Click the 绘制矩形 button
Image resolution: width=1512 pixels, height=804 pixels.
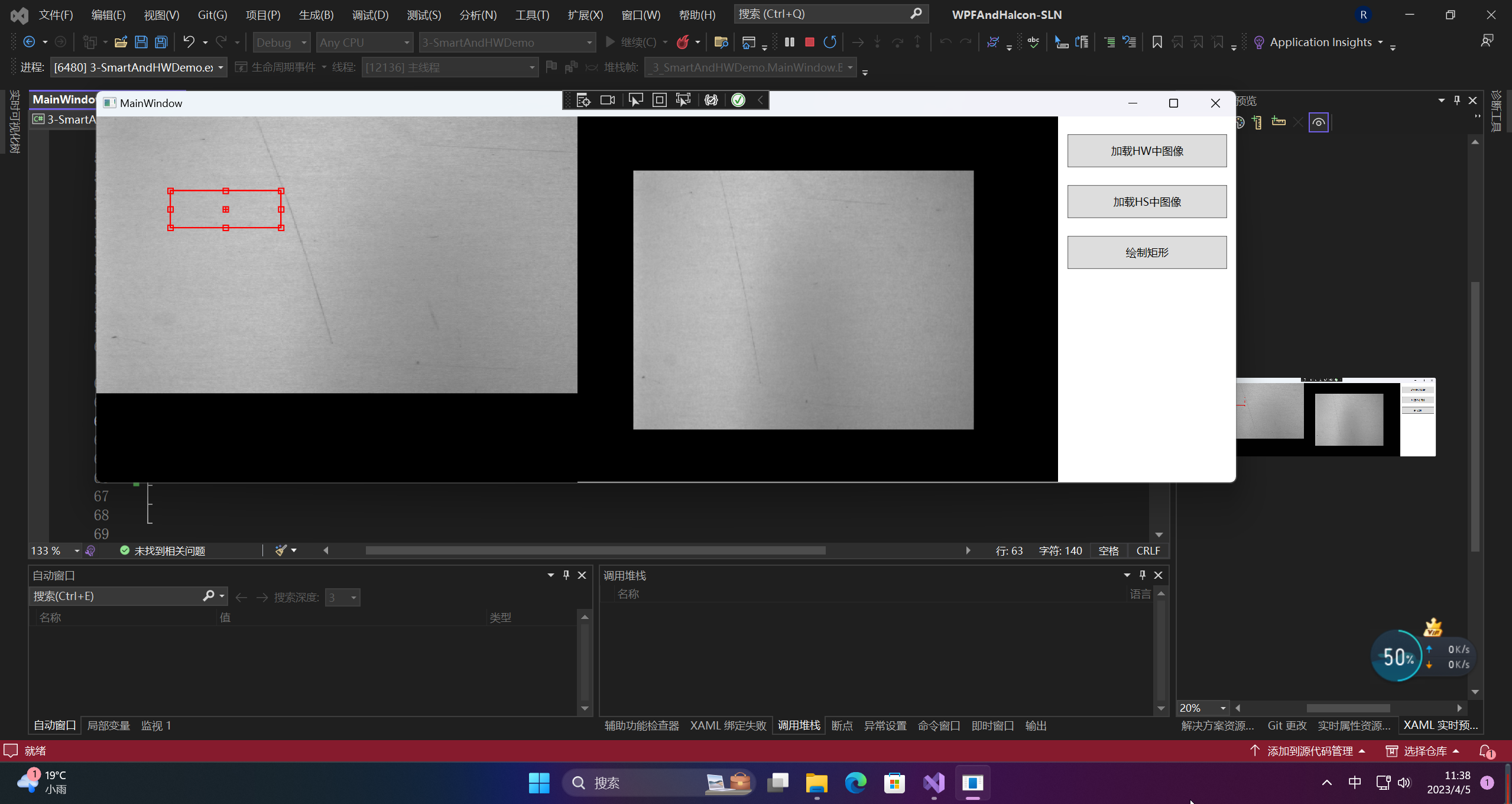pyautogui.click(x=1147, y=252)
